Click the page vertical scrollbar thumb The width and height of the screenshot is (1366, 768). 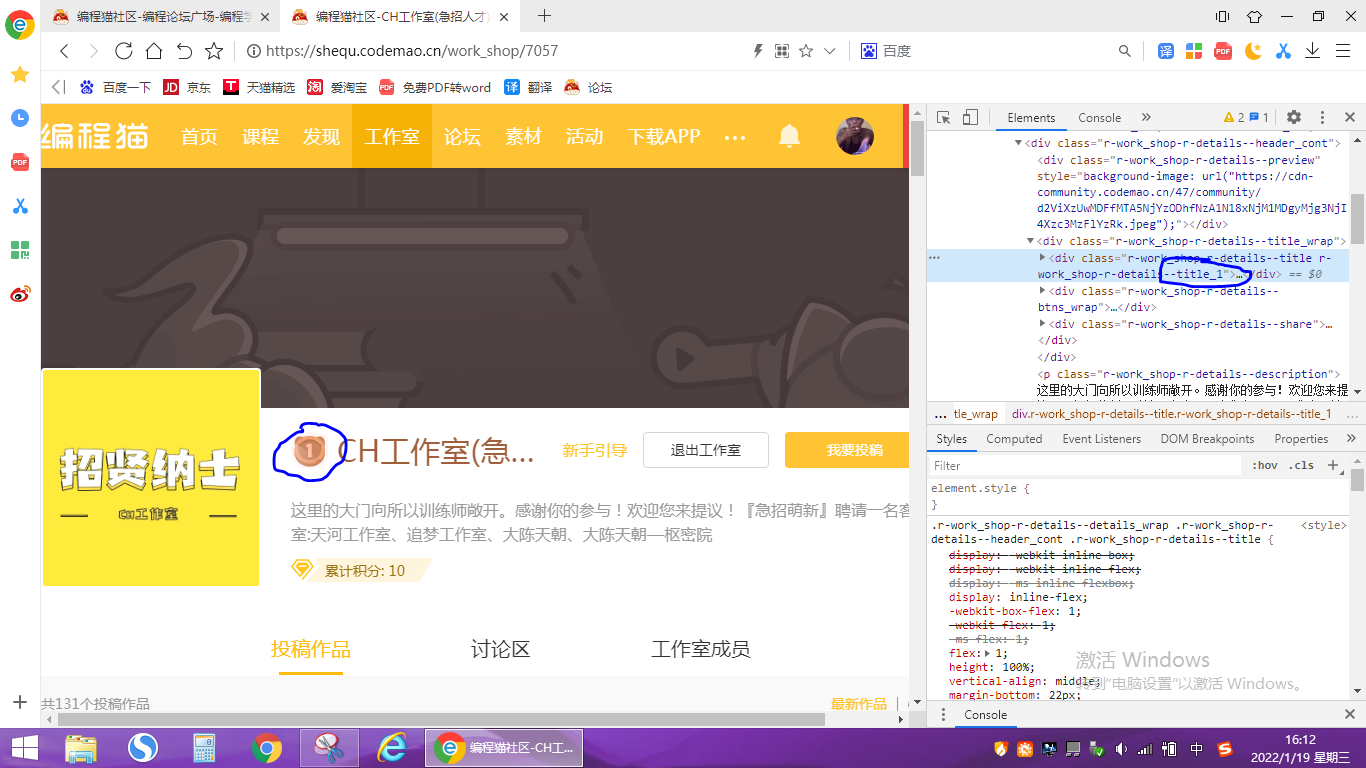tap(917, 150)
